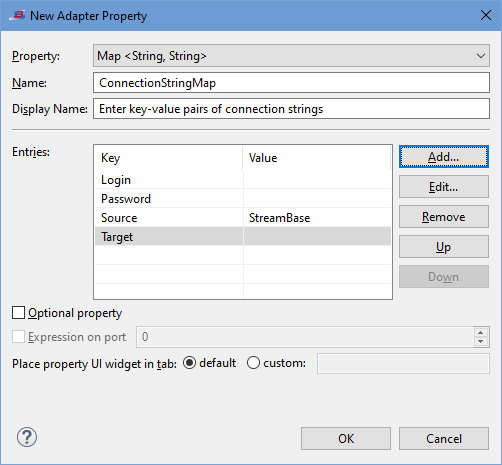Image resolution: width=502 pixels, height=465 pixels.
Task: Click the Display Name input field
Action: [291, 109]
